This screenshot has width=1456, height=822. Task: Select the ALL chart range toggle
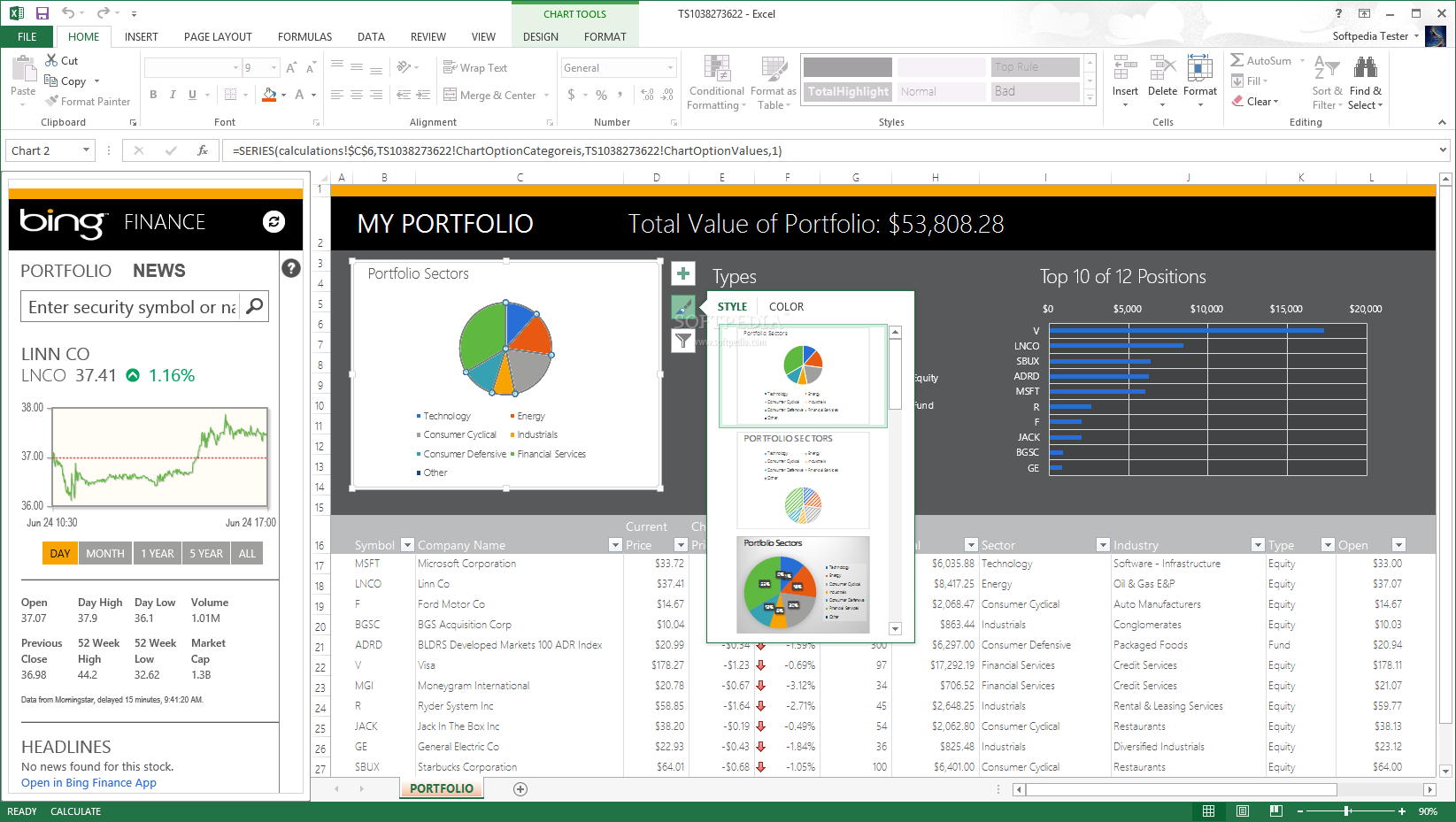pos(247,553)
